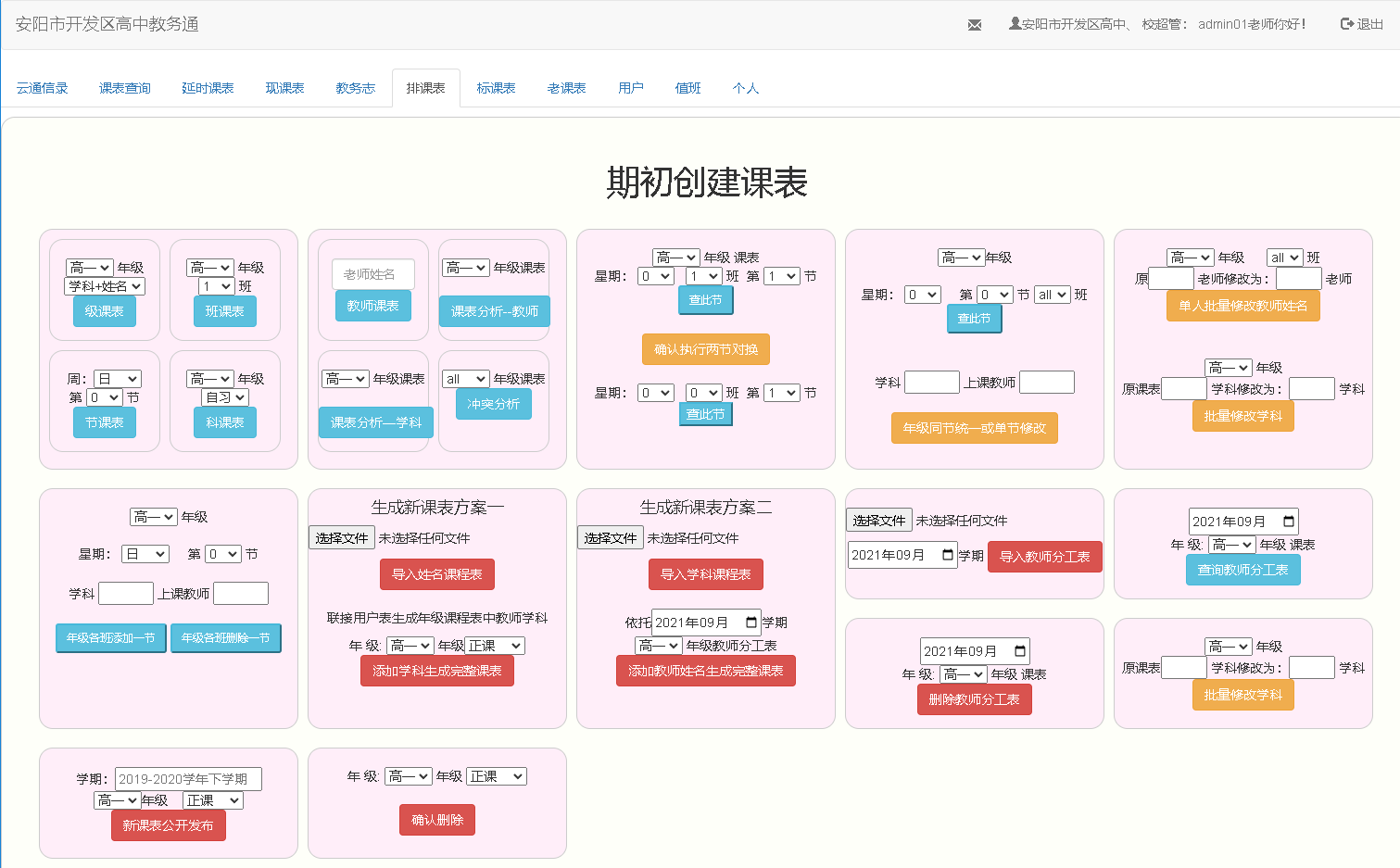Click 导入教师分工表 button
The height and width of the screenshot is (868, 1400).
pos(1045,557)
